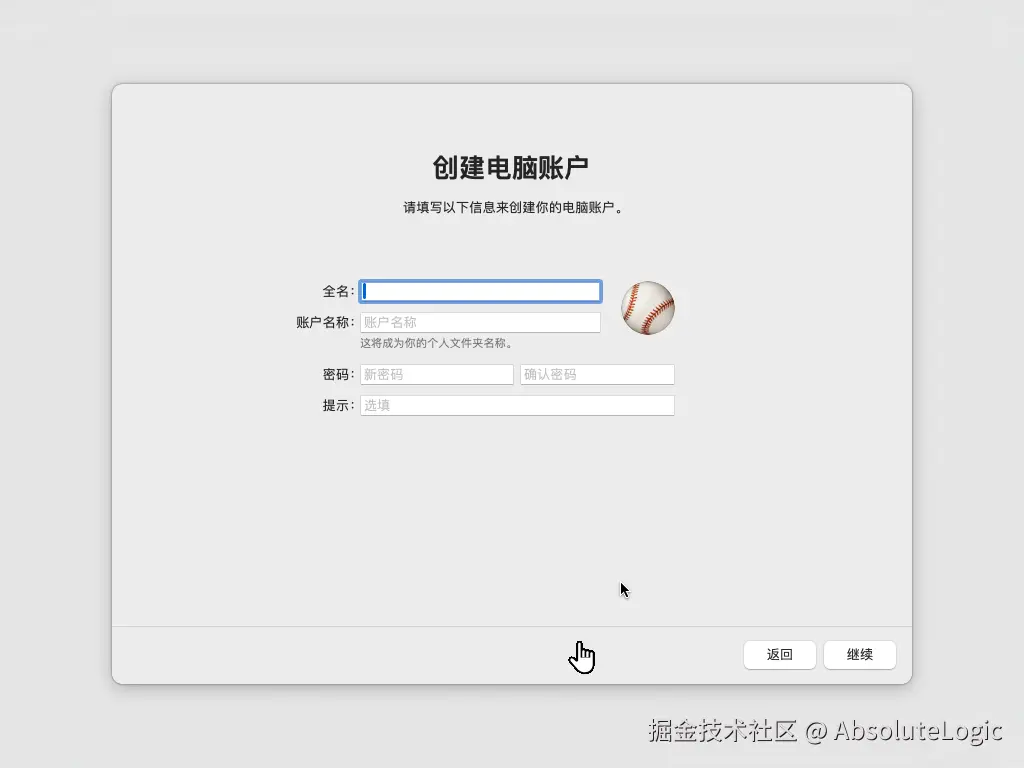Image resolution: width=1024 pixels, height=768 pixels.
Task: Click the 提示 hint field (选填)
Action: (517, 405)
